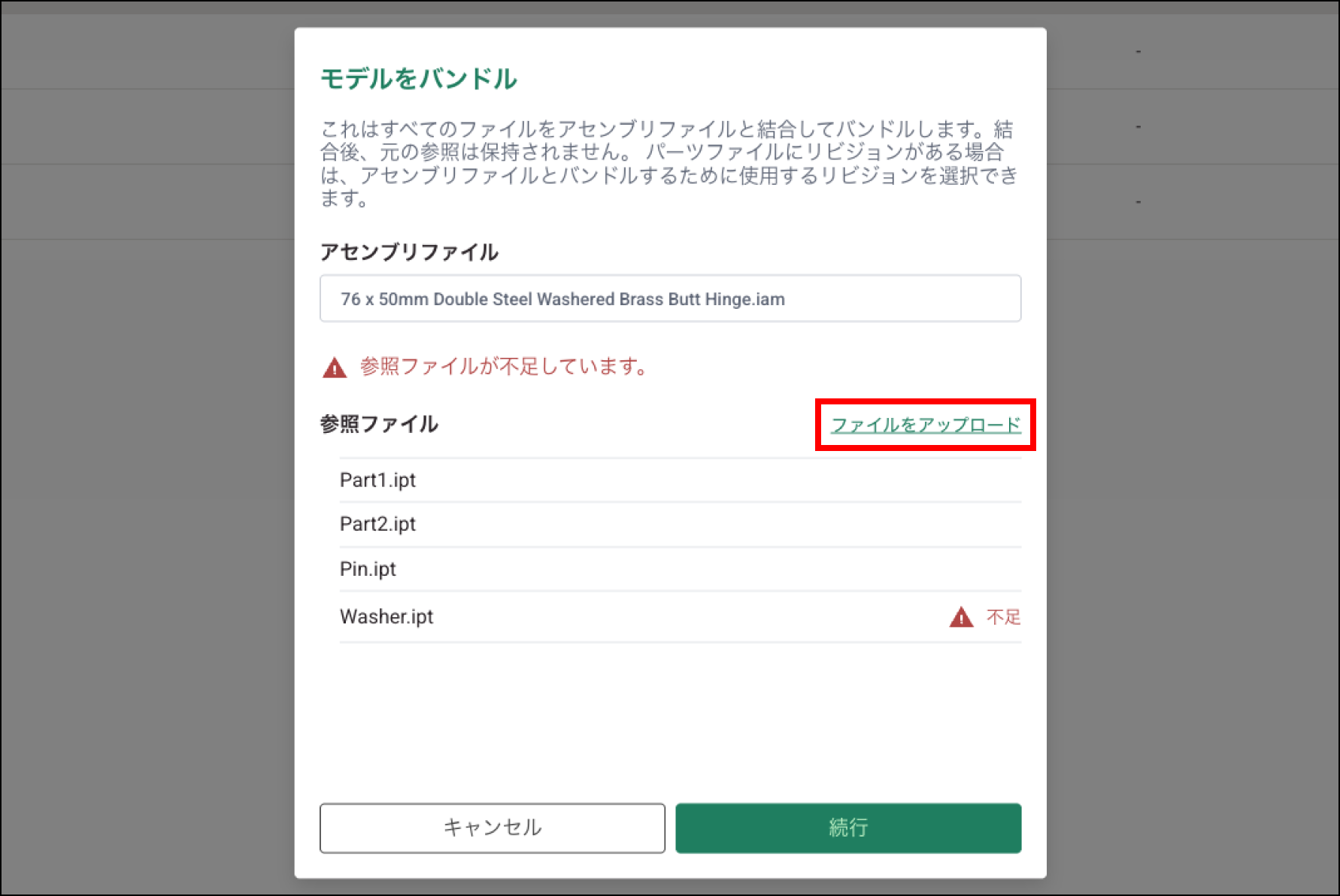Click the bottom dash in the dimmed background
Viewport: 1340px width, 896px height.
[x=1138, y=202]
